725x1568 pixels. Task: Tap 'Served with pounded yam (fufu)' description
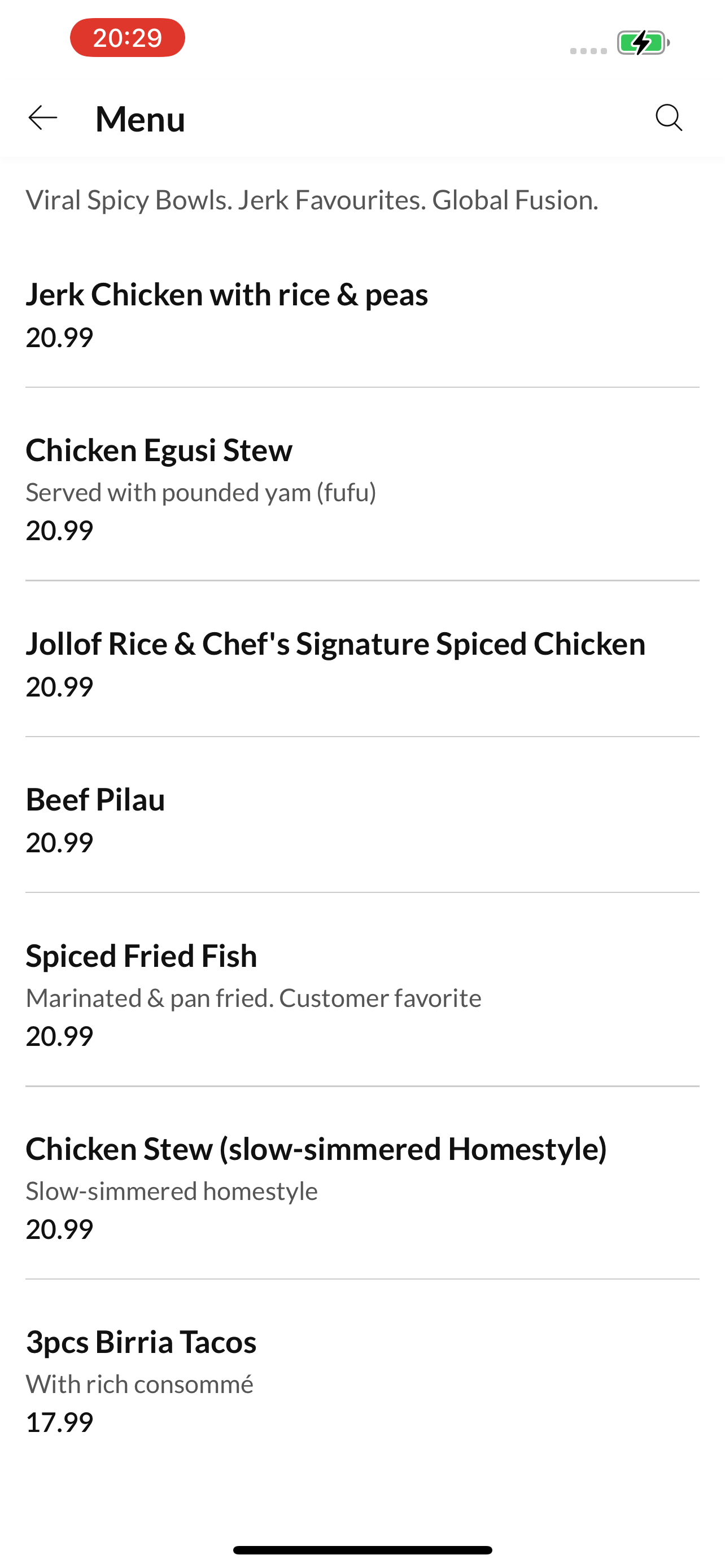[201, 492]
